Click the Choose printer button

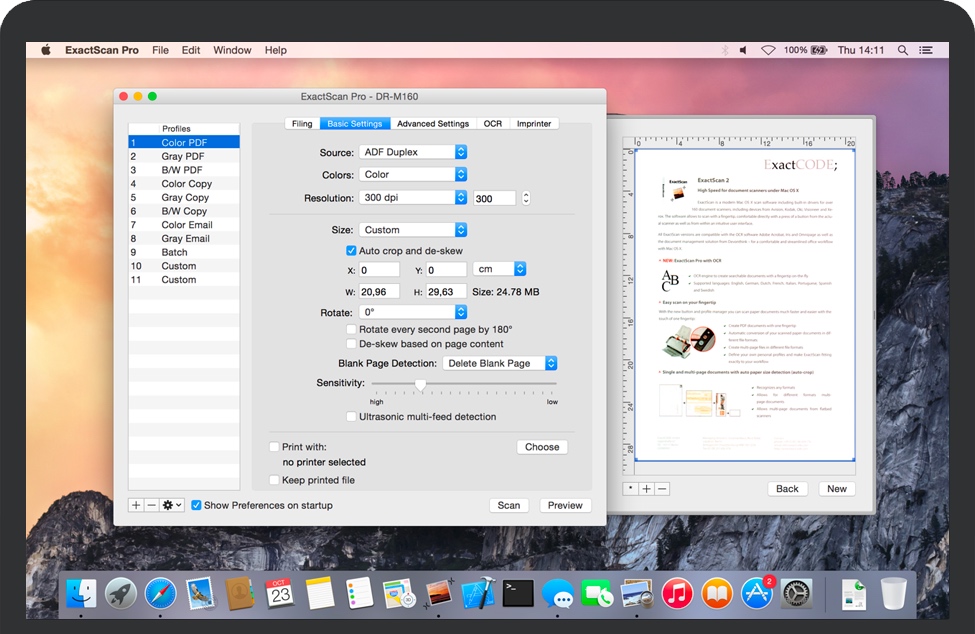(542, 447)
